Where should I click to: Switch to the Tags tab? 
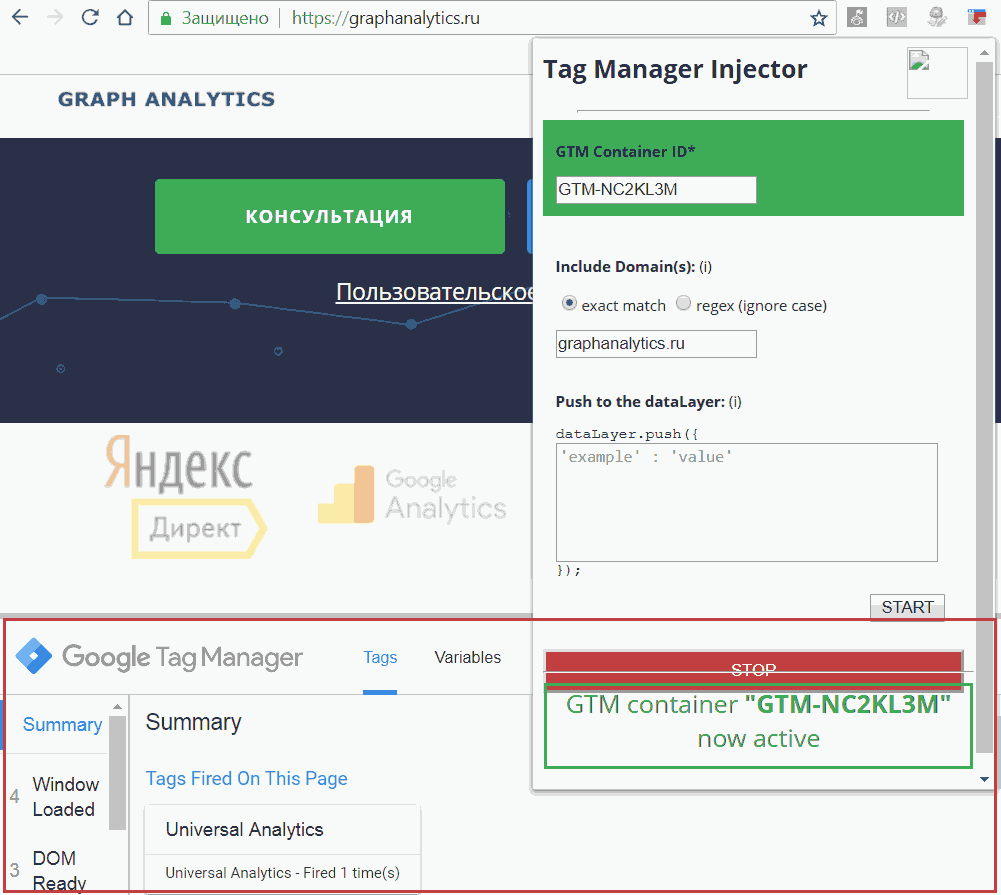(380, 658)
